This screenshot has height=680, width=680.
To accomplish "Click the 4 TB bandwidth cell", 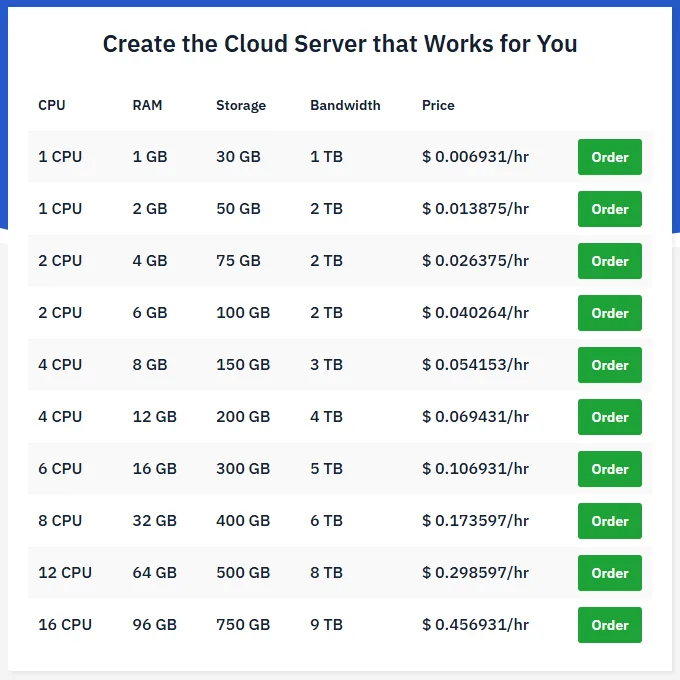I will [326, 417].
